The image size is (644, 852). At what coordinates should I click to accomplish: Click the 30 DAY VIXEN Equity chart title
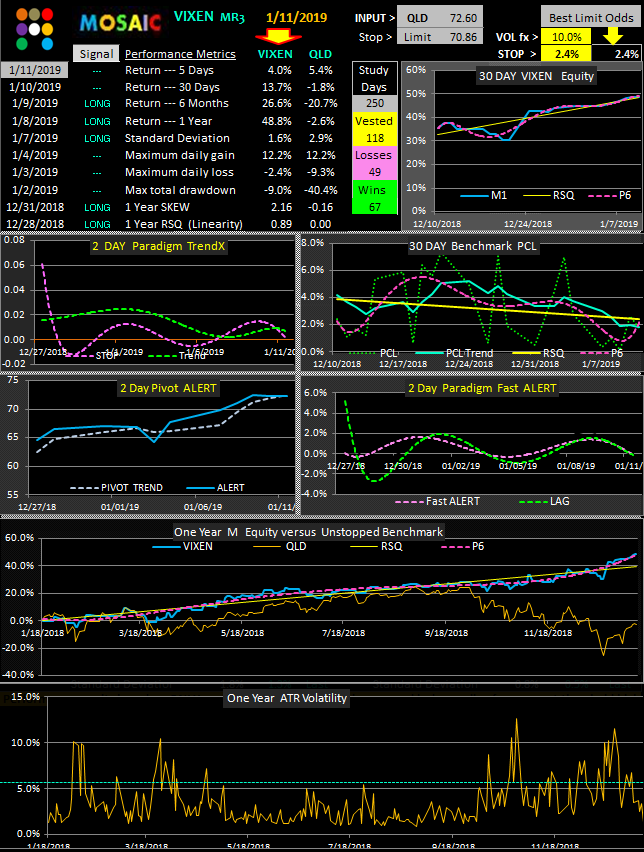click(x=536, y=76)
